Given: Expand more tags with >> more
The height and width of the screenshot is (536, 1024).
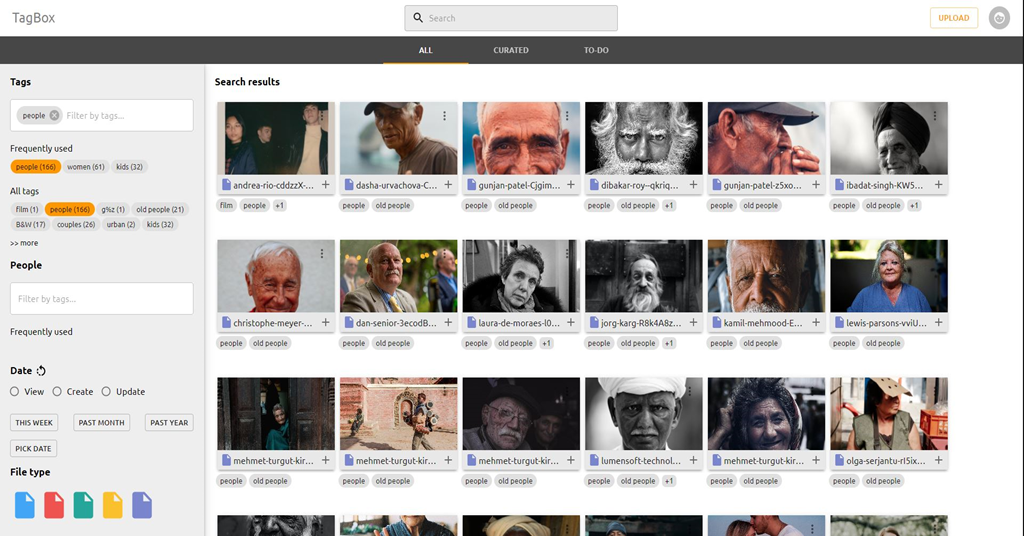Looking at the screenshot, I should [x=24, y=243].
